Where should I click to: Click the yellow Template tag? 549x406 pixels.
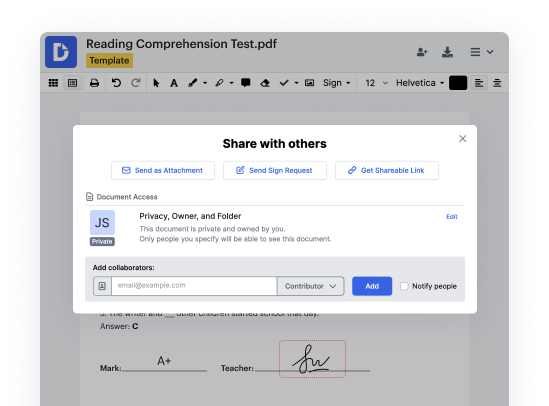109,61
